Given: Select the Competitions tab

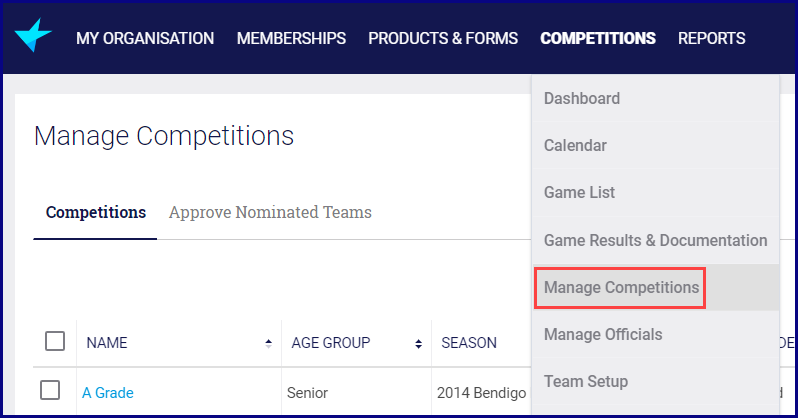Looking at the screenshot, I should point(96,212).
